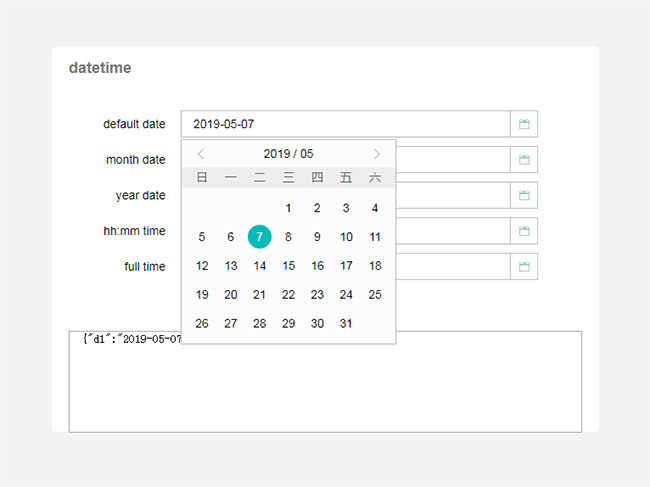650x487 pixels.
Task: Open the 2019 / 05 month-year header
Action: click(x=288, y=154)
